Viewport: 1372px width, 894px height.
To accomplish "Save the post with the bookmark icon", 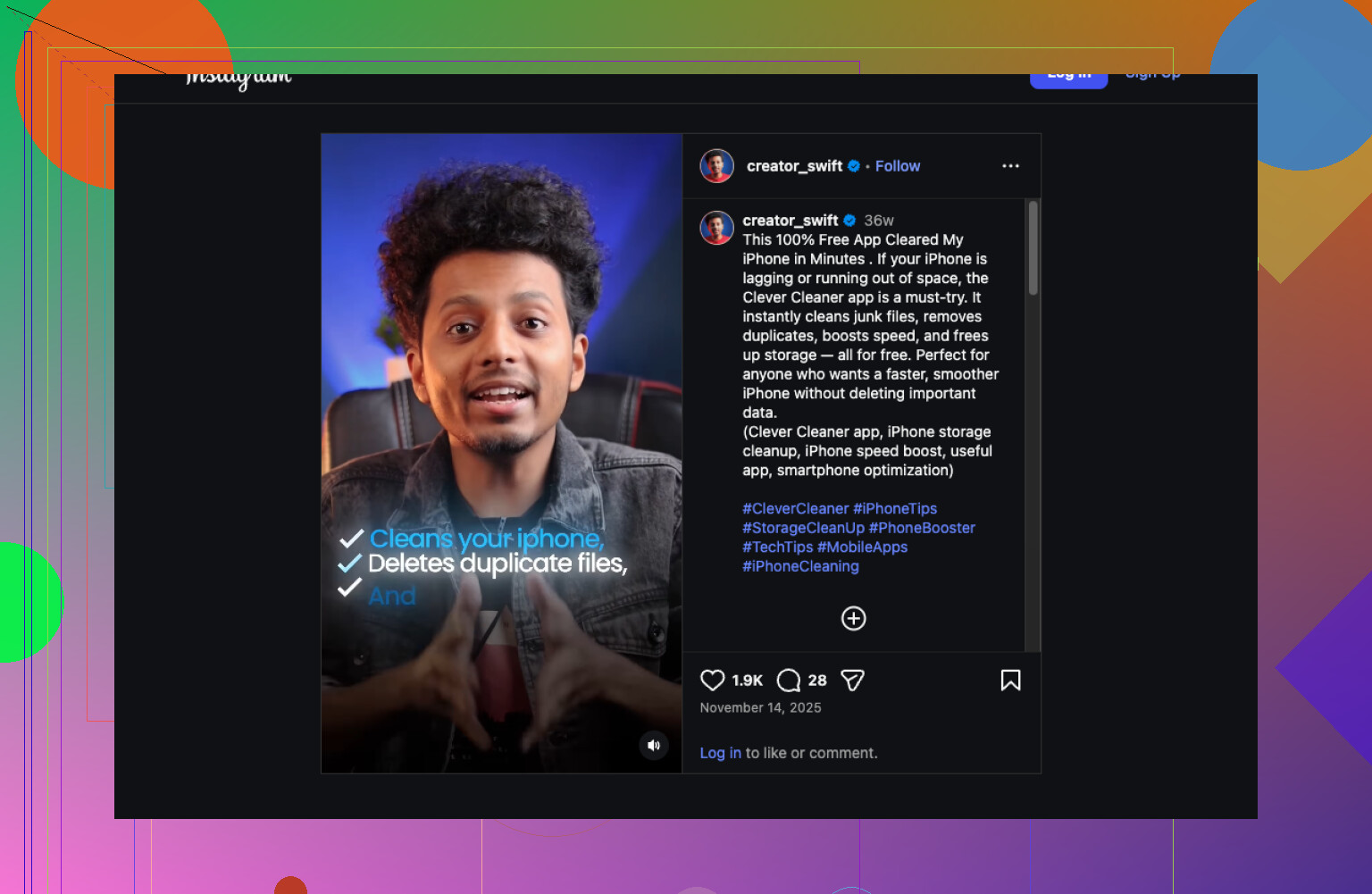I will 1010,681.
